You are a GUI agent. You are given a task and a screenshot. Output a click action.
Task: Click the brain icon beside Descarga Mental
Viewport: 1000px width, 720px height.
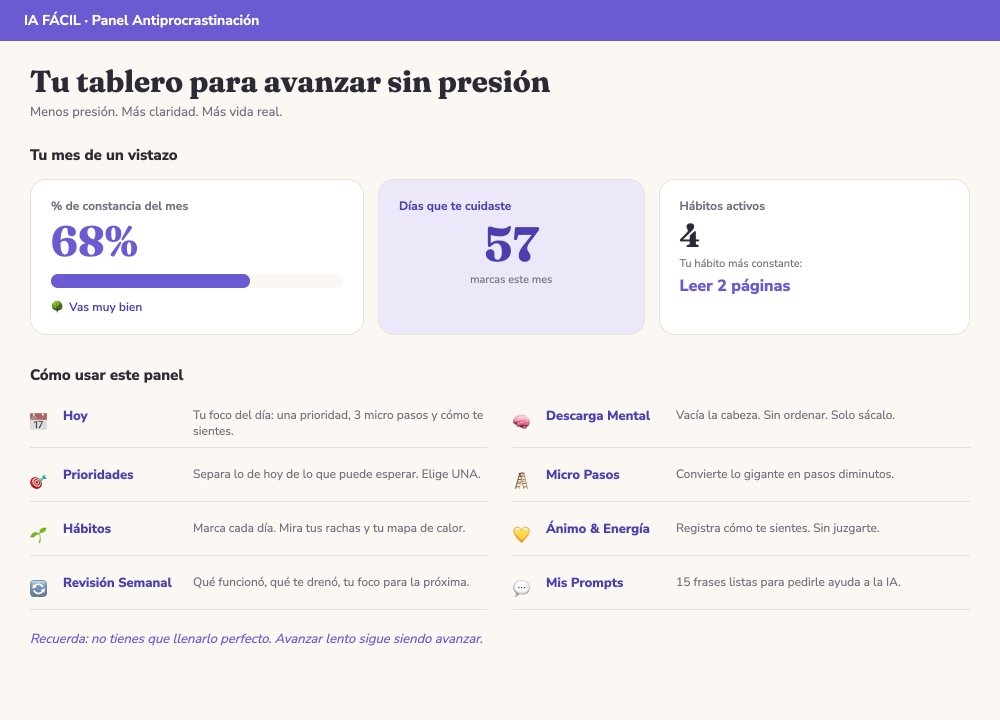[521, 422]
